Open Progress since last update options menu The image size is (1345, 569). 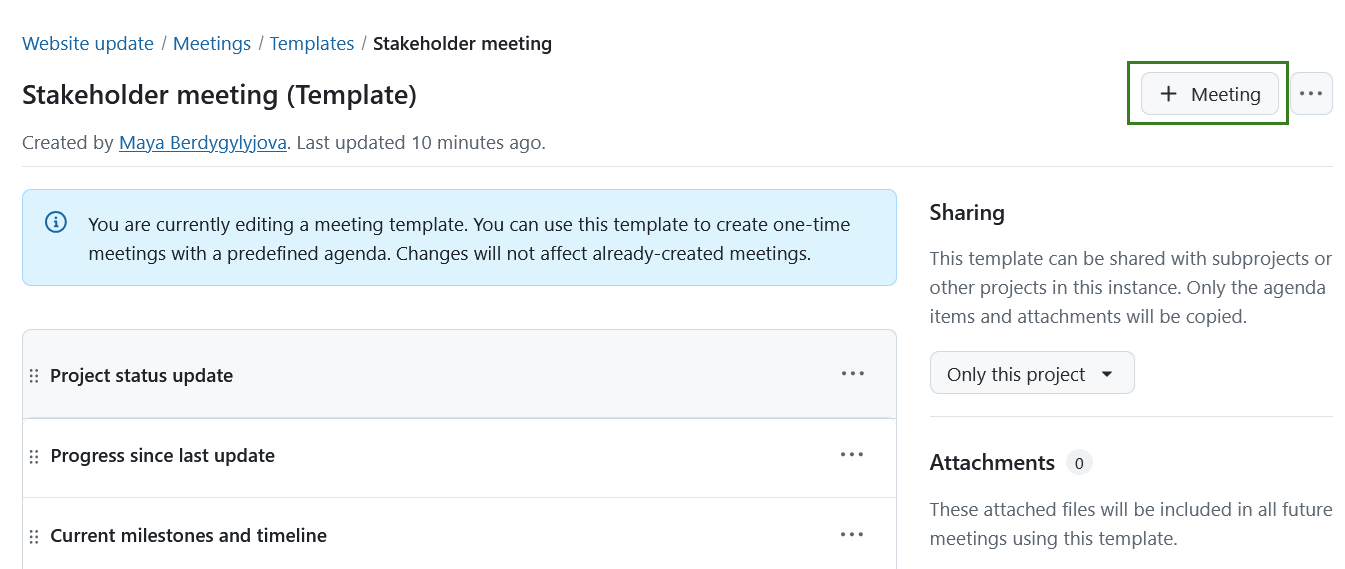tap(852, 455)
